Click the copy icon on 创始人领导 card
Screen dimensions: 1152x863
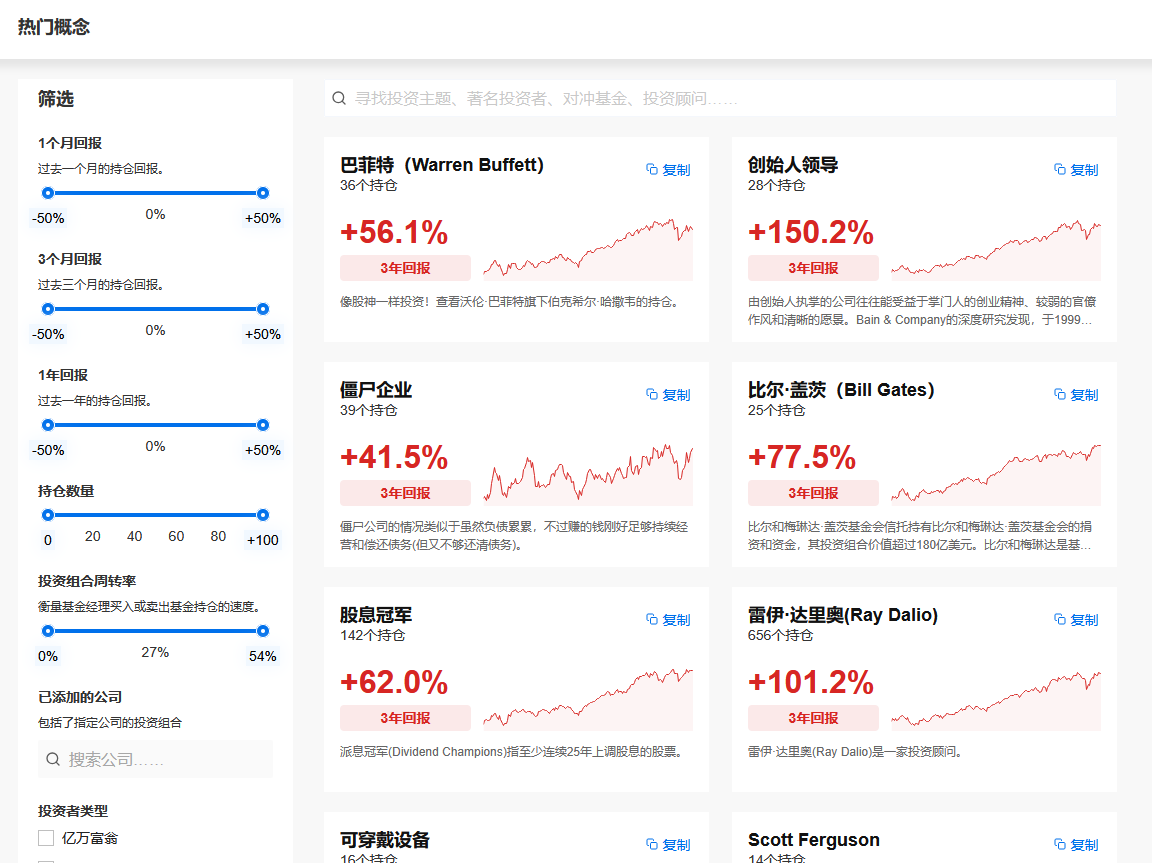tap(1059, 169)
